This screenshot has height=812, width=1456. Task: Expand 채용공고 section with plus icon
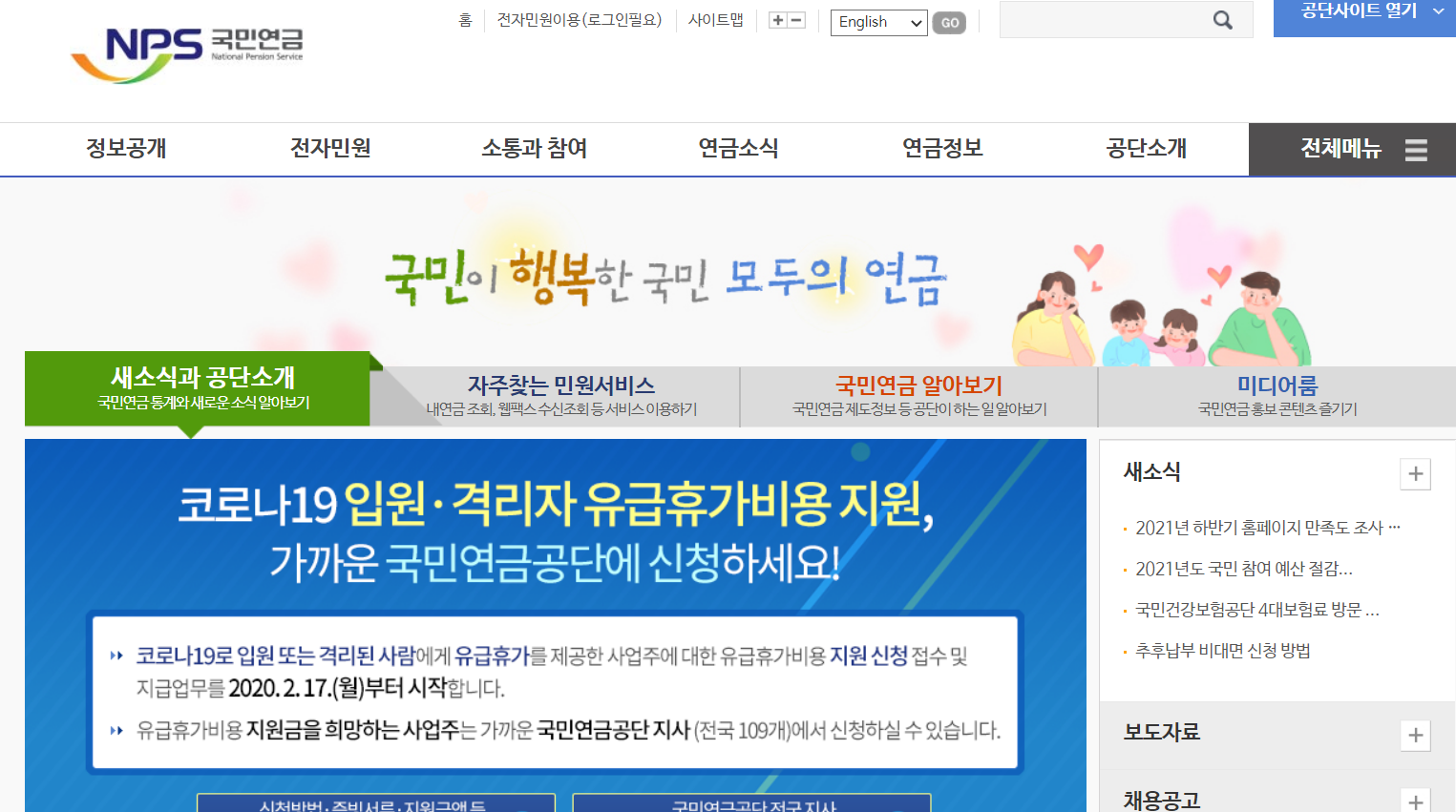point(1415,802)
